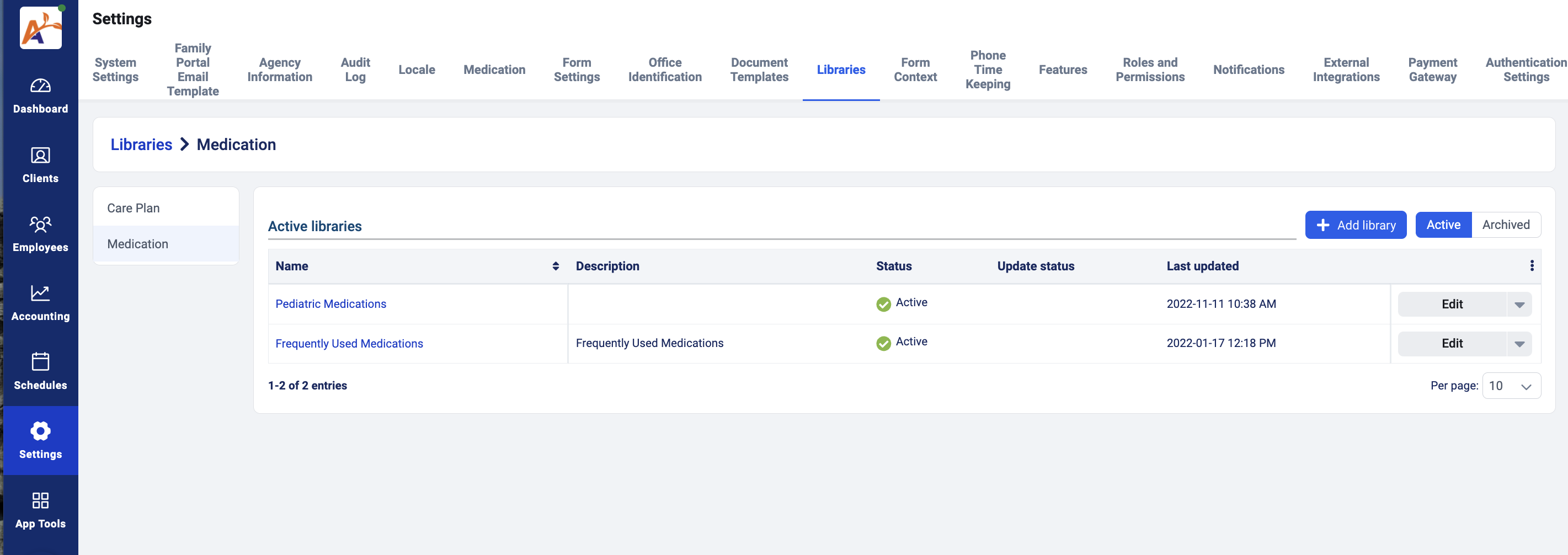Open the Schedules calendar icon
The height and width of the screenshot is (555, 1568).
40,362
